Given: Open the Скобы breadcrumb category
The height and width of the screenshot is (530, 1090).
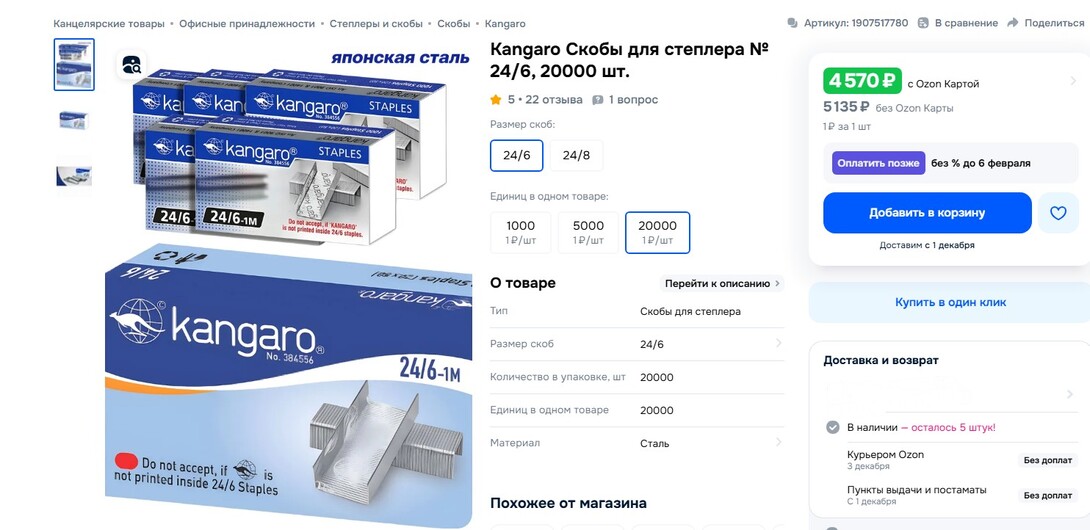Looking at the screenshot, I should (453, 24).
